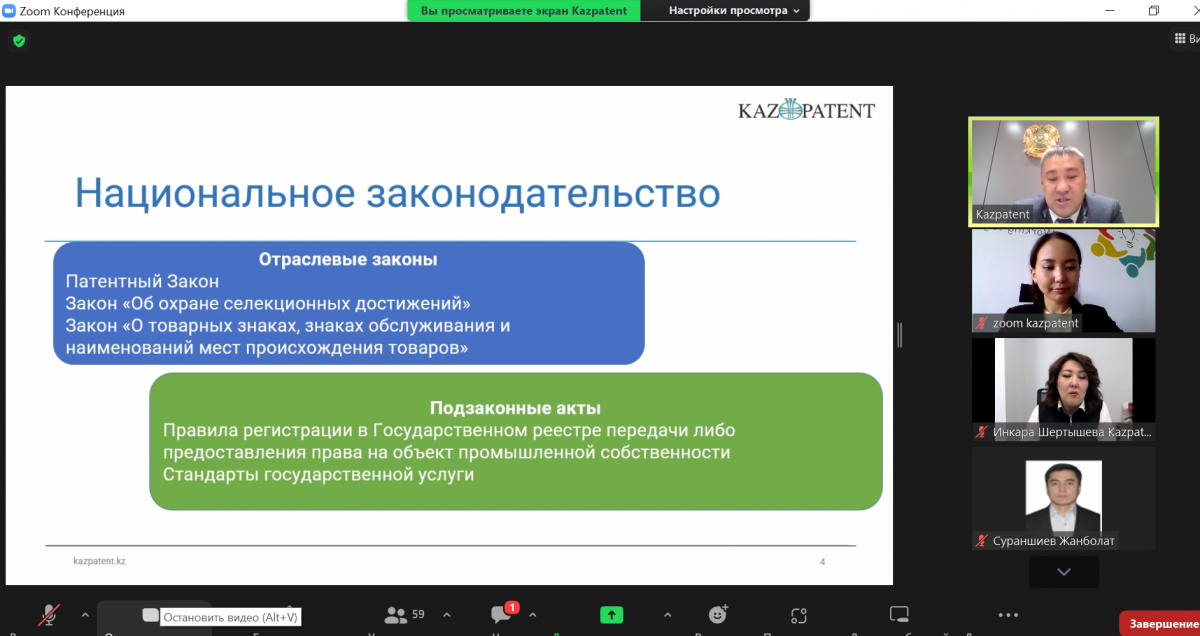Expand the share screen options arrow
The height and width of the screenshot is (636, 1200).
click(667, 615)
